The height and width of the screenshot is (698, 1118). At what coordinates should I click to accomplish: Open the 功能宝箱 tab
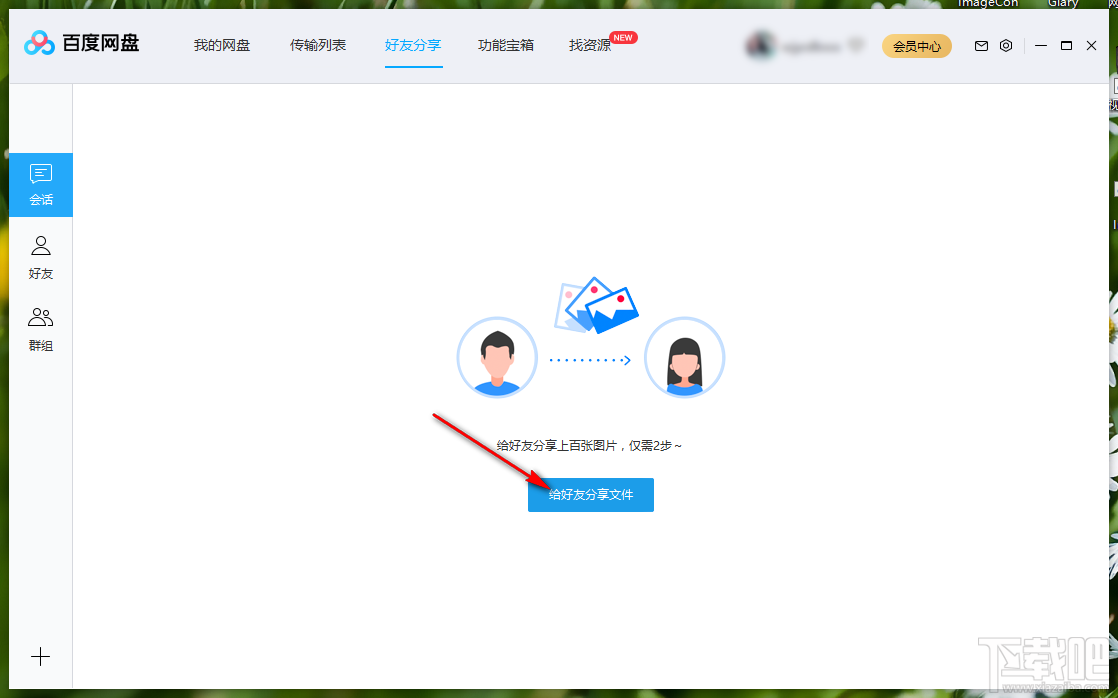point(506,45)
